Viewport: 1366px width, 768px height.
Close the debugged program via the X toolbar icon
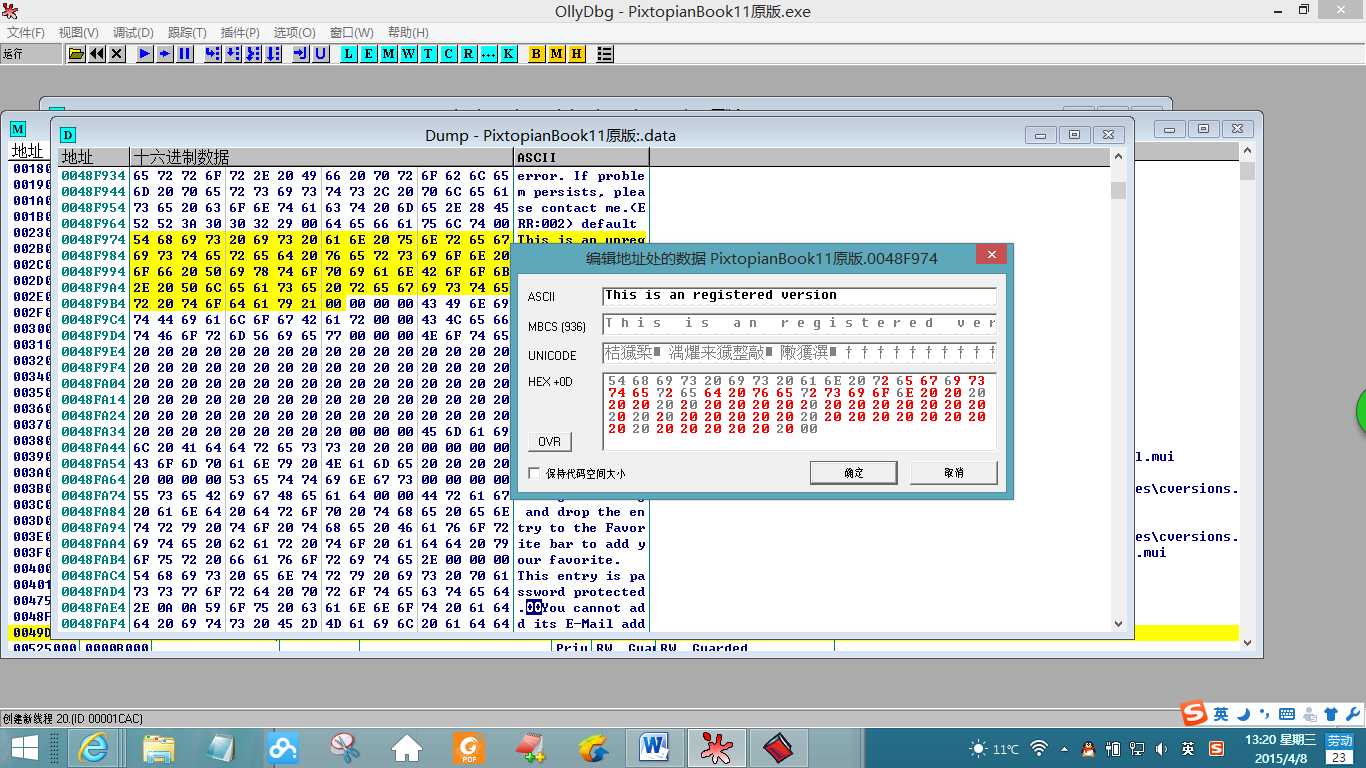[117, 54]
